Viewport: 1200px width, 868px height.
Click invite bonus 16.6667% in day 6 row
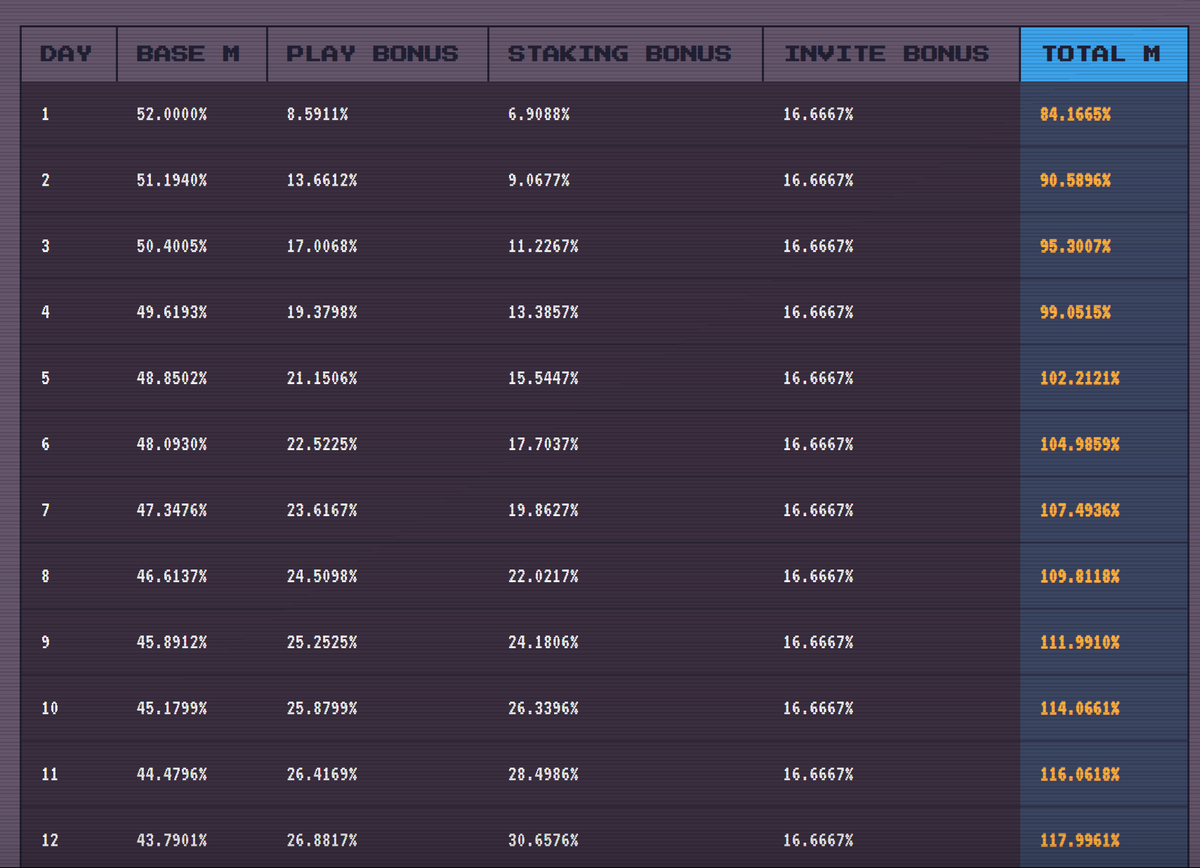point(818,445)
